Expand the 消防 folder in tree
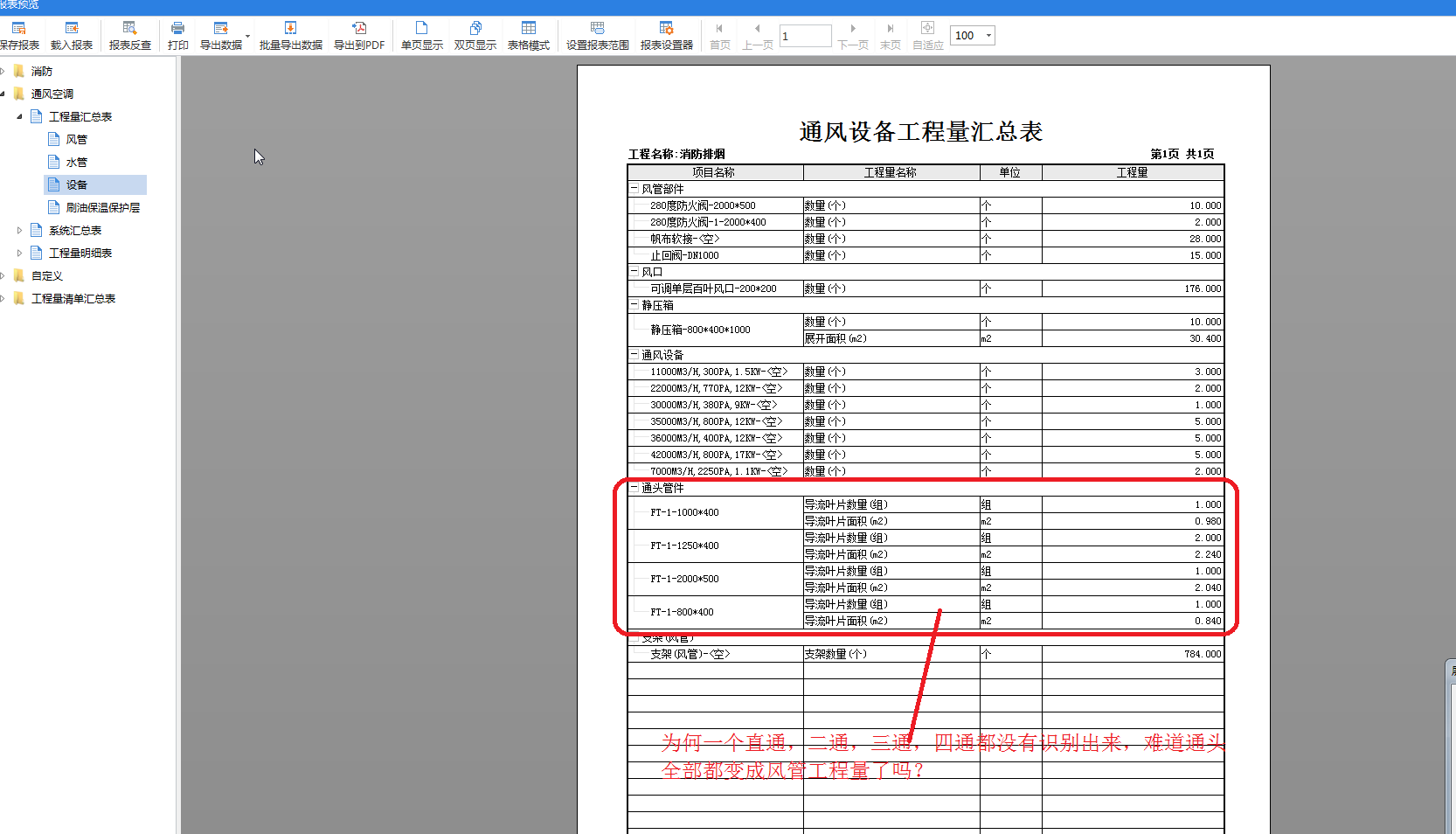Screen dimensions: 1456x834 (x=3, y=71)
